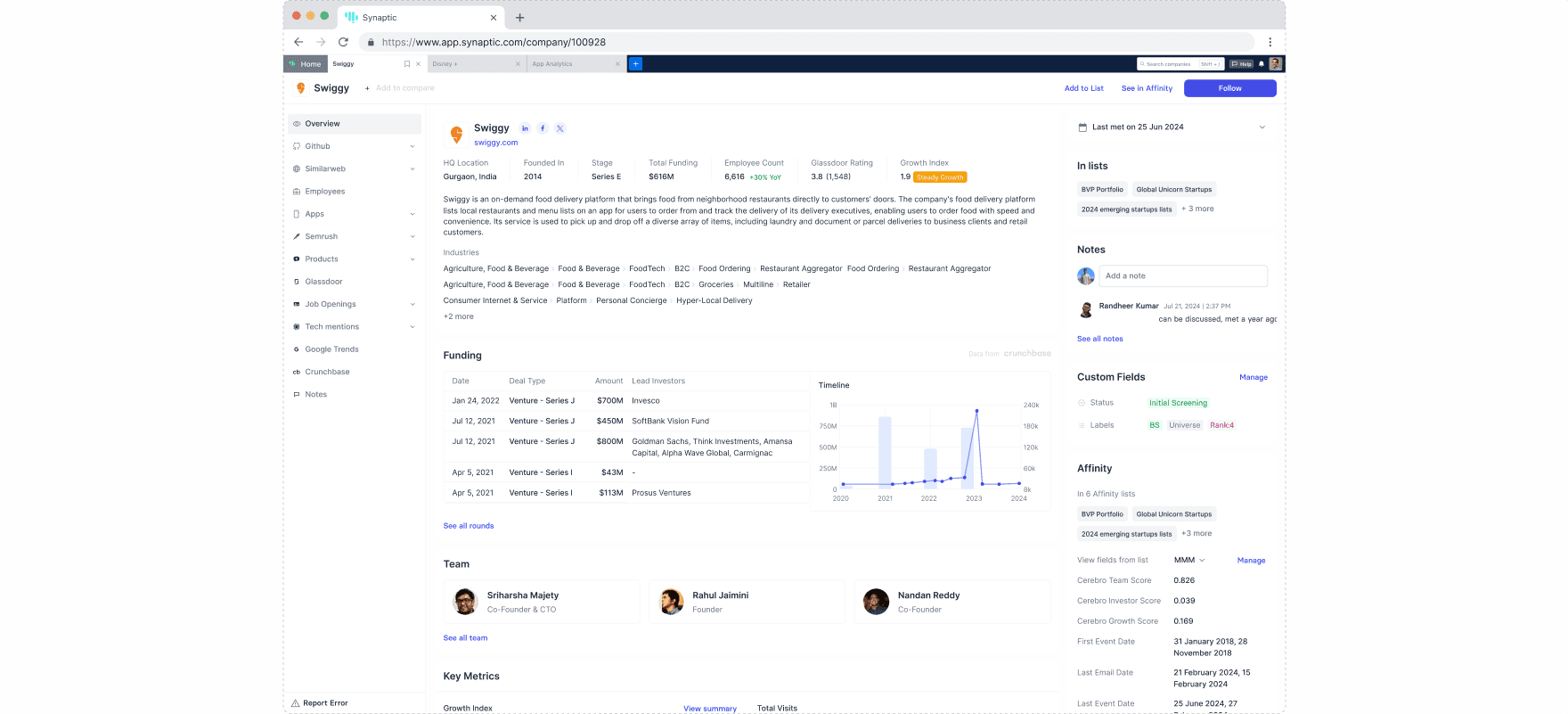
Task: Switch to the Home tab
Action: pos(306,64)
